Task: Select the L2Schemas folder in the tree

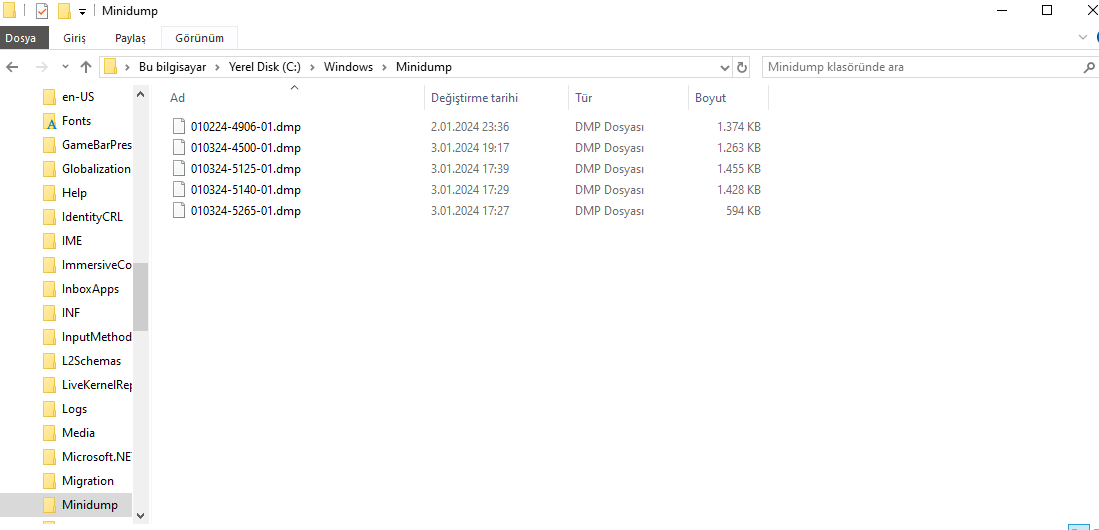Action: (x=82, y=360)
